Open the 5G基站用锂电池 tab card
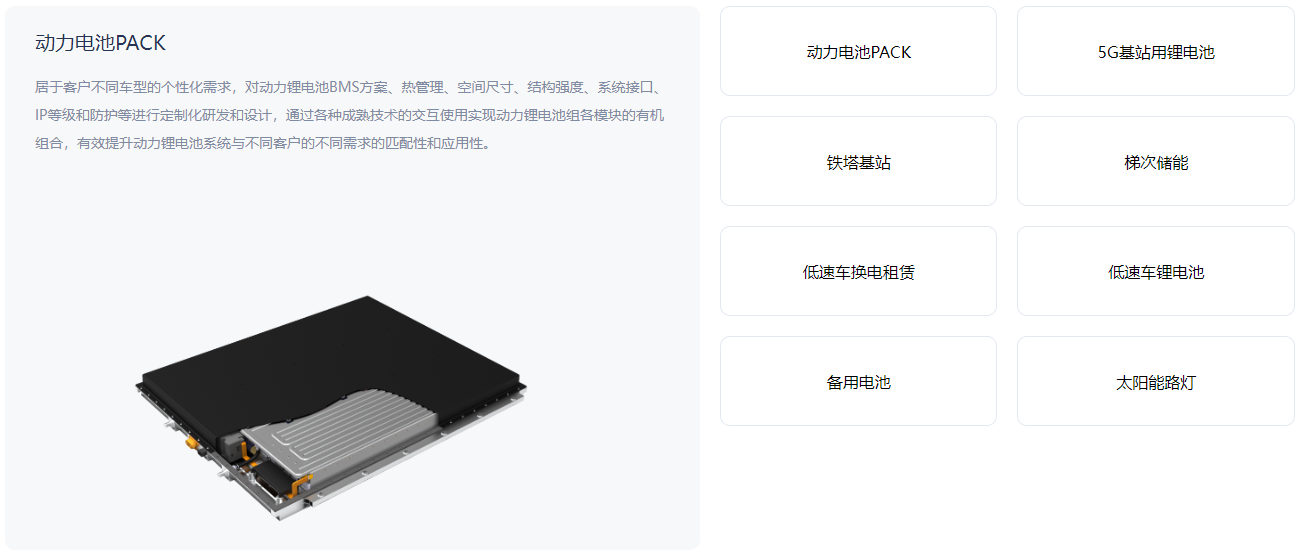Viewport: 1306px width, 559px height. [x=1155, y=51]
